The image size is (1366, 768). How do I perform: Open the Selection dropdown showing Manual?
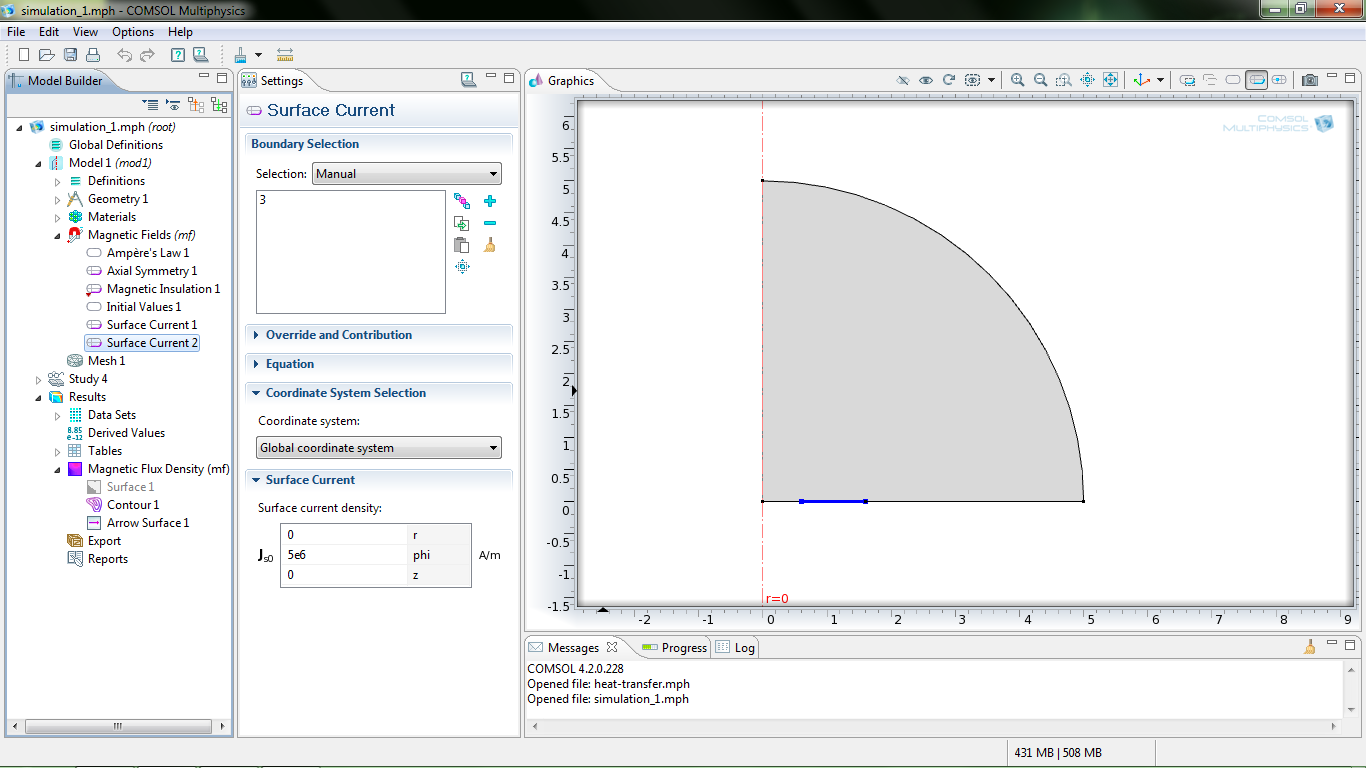[x=406, y=174]
